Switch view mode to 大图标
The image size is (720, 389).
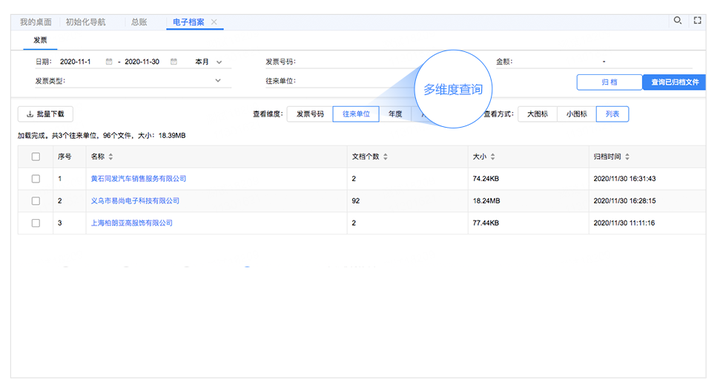point(537,114)
